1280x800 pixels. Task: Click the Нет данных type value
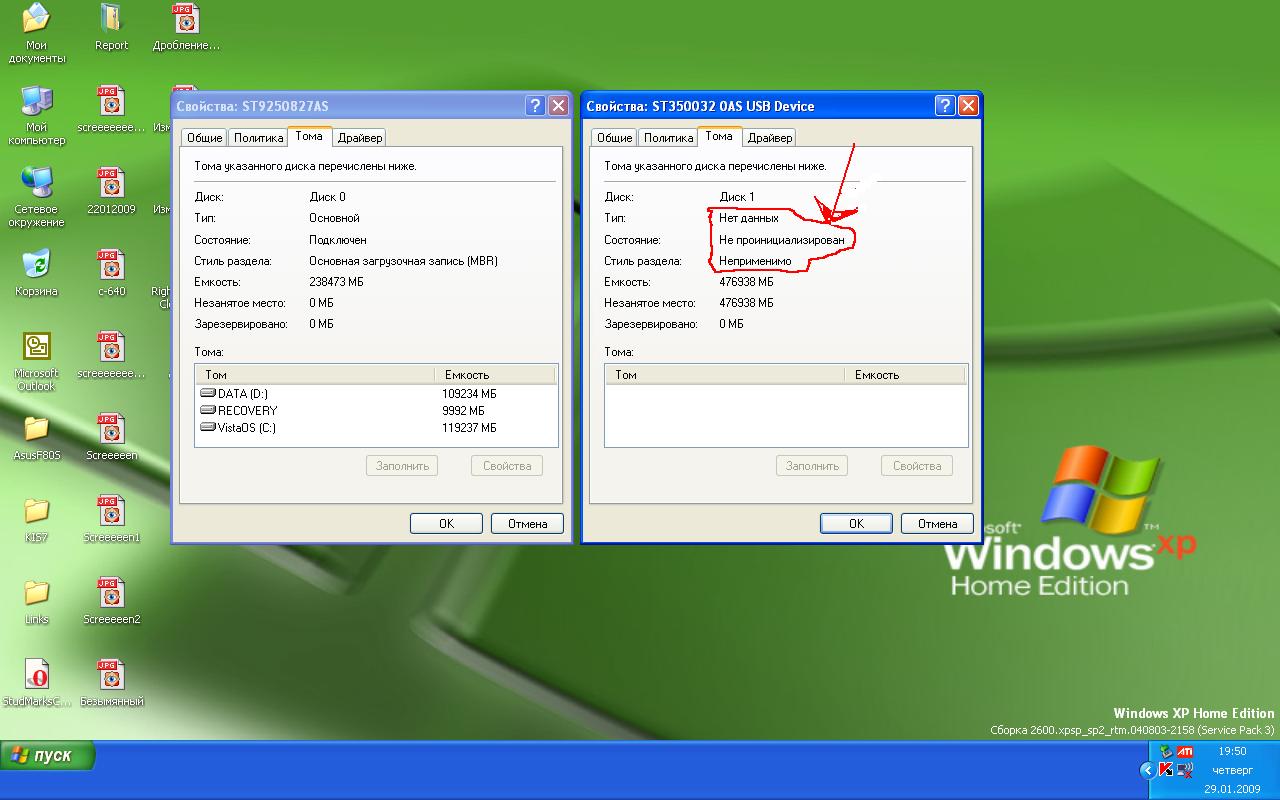click(x=749, y=218)
